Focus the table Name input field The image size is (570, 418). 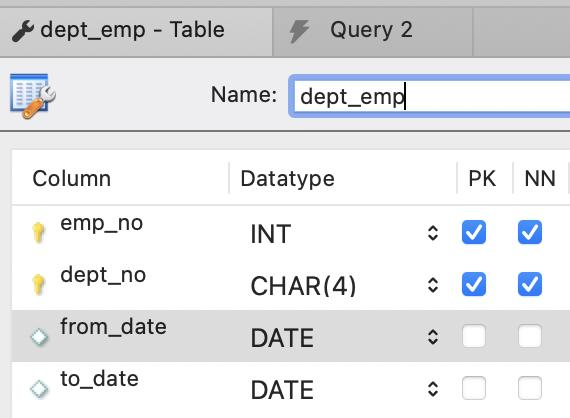[430, 96]
